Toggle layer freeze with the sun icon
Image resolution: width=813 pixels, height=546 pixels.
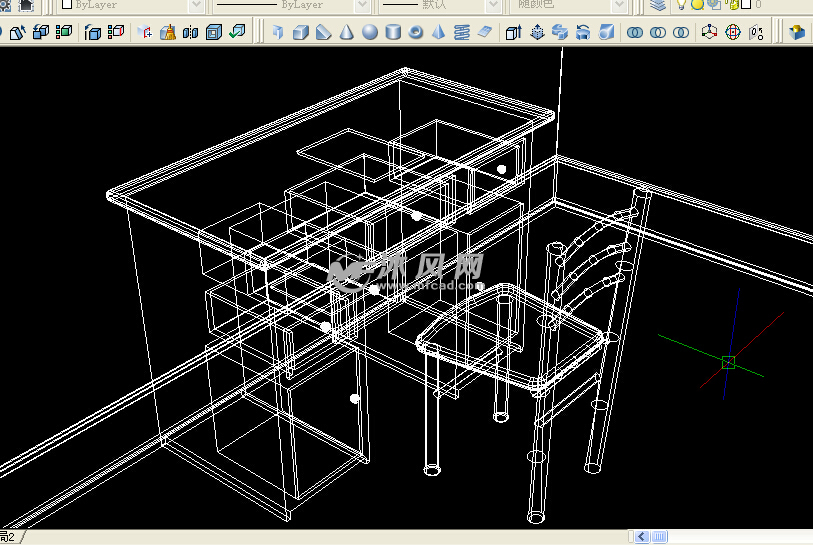pyautogui.click(x=697, y=5)
